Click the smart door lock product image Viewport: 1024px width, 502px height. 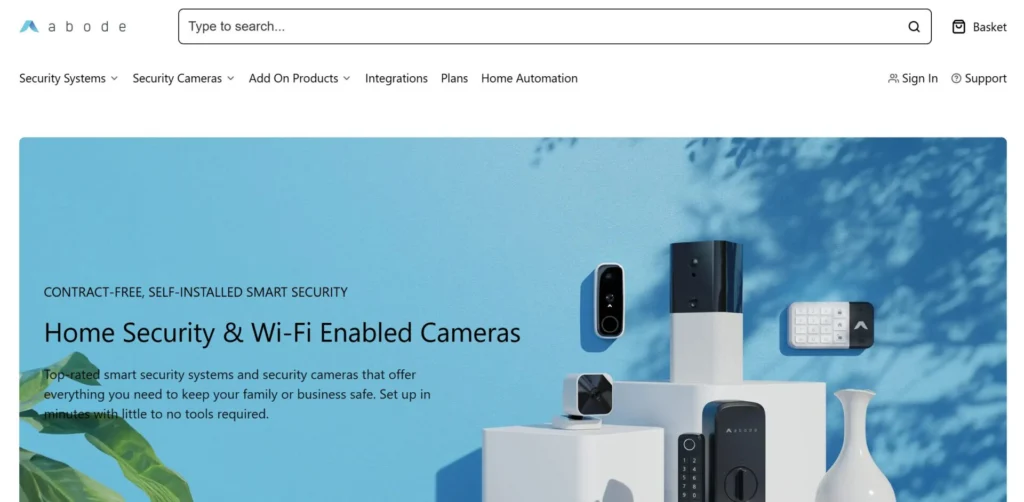pos(722,452)
